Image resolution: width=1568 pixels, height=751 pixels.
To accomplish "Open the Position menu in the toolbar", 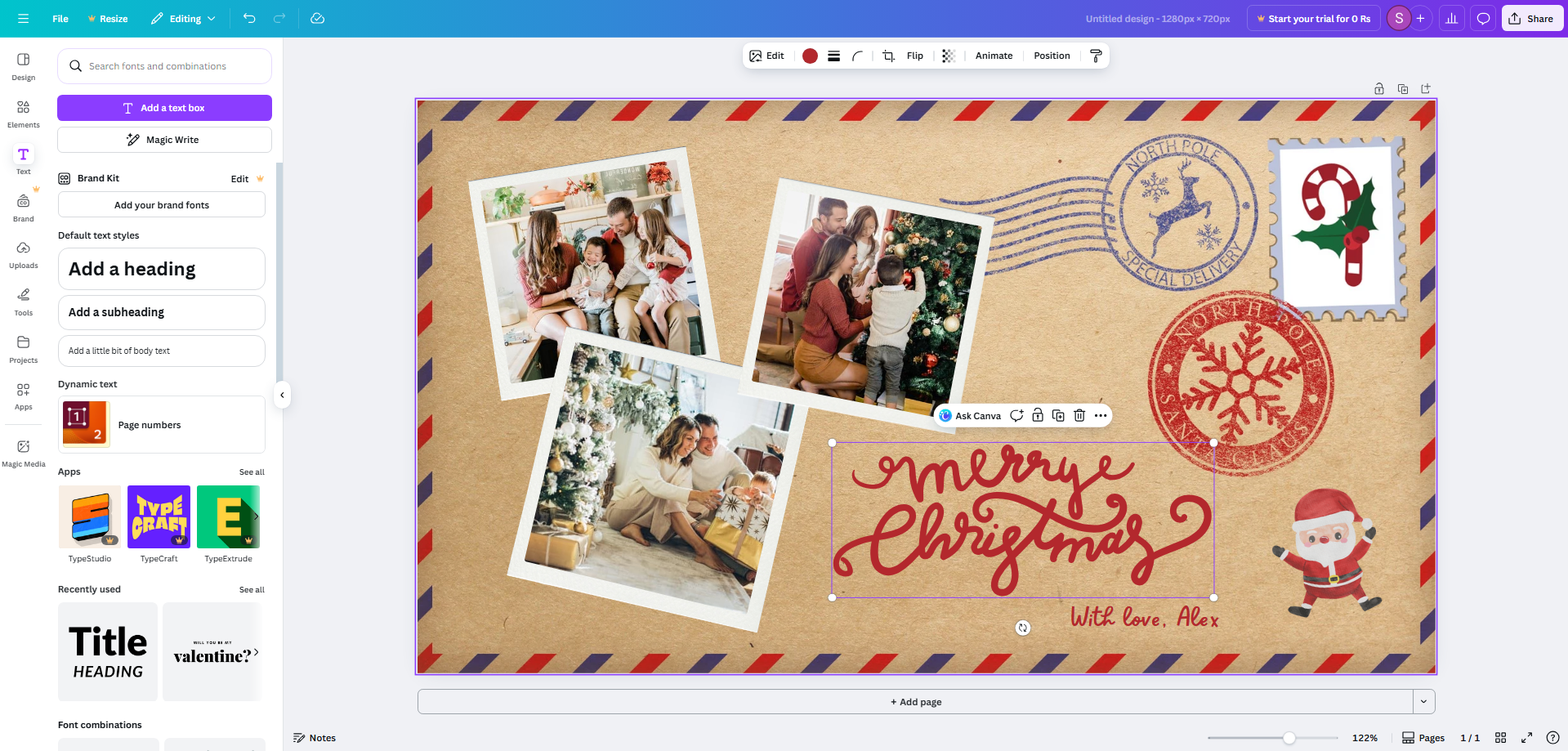I will tap(1052, 56).
